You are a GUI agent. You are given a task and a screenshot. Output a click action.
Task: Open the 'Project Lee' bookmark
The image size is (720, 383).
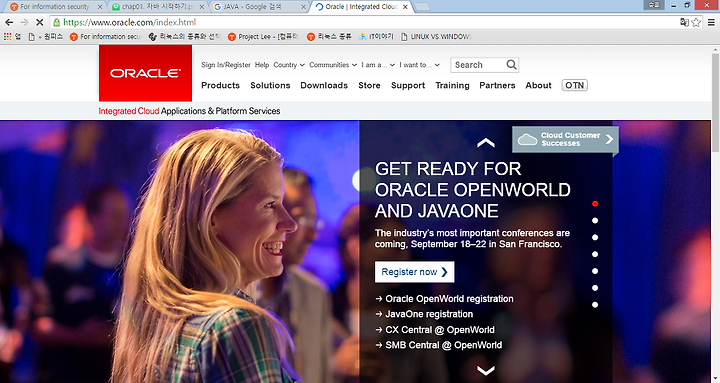263,36
